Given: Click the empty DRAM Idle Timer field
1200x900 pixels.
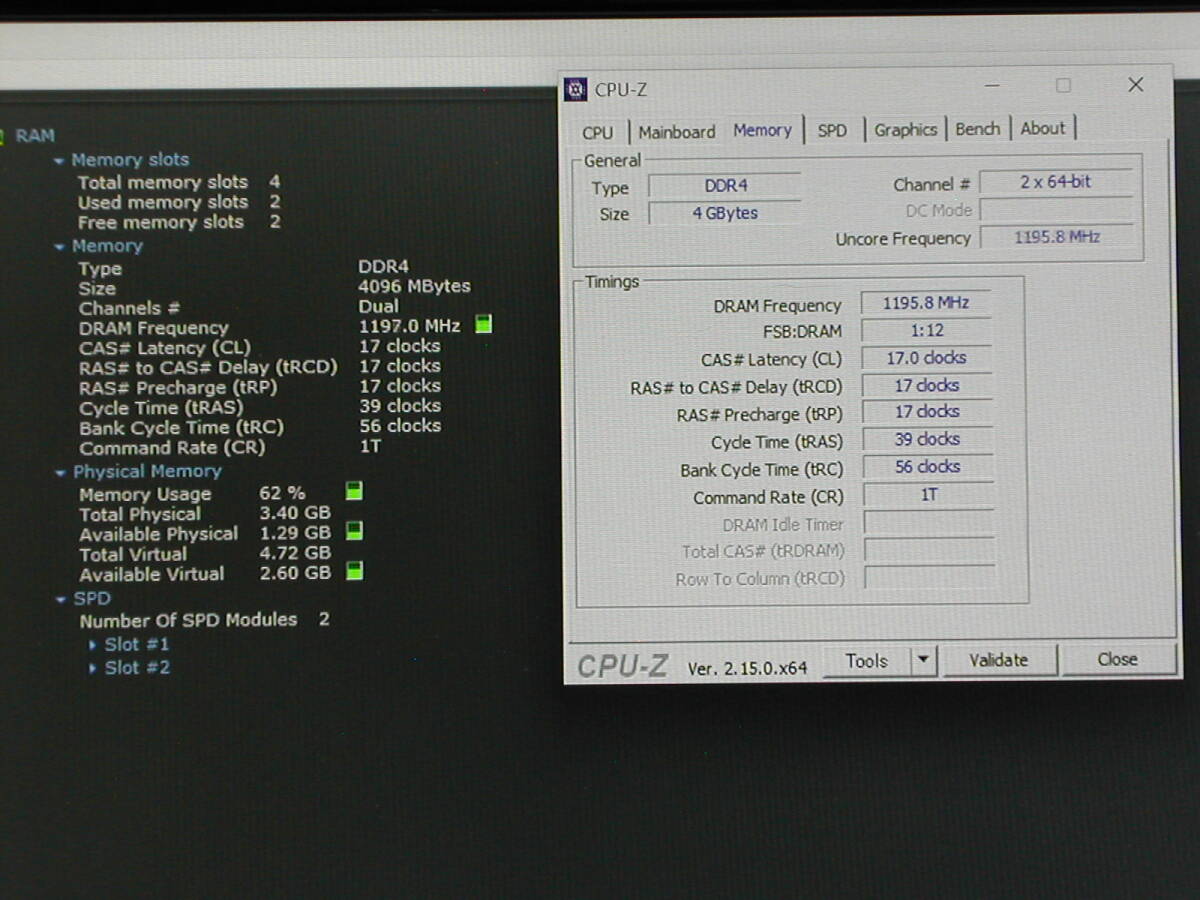Looking at the screenshot, I should [929, 523].
